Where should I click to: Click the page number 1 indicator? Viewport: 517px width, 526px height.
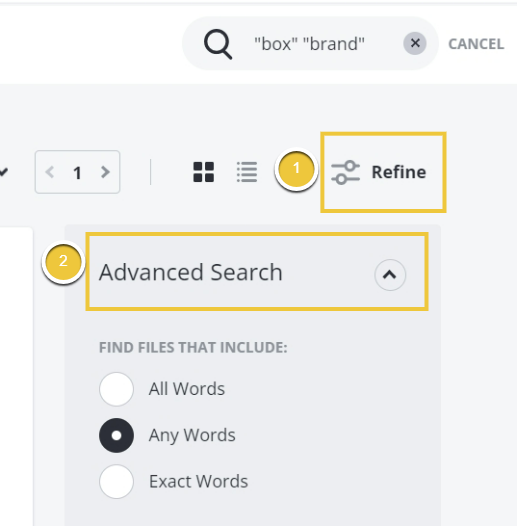(x=77, y=173)
